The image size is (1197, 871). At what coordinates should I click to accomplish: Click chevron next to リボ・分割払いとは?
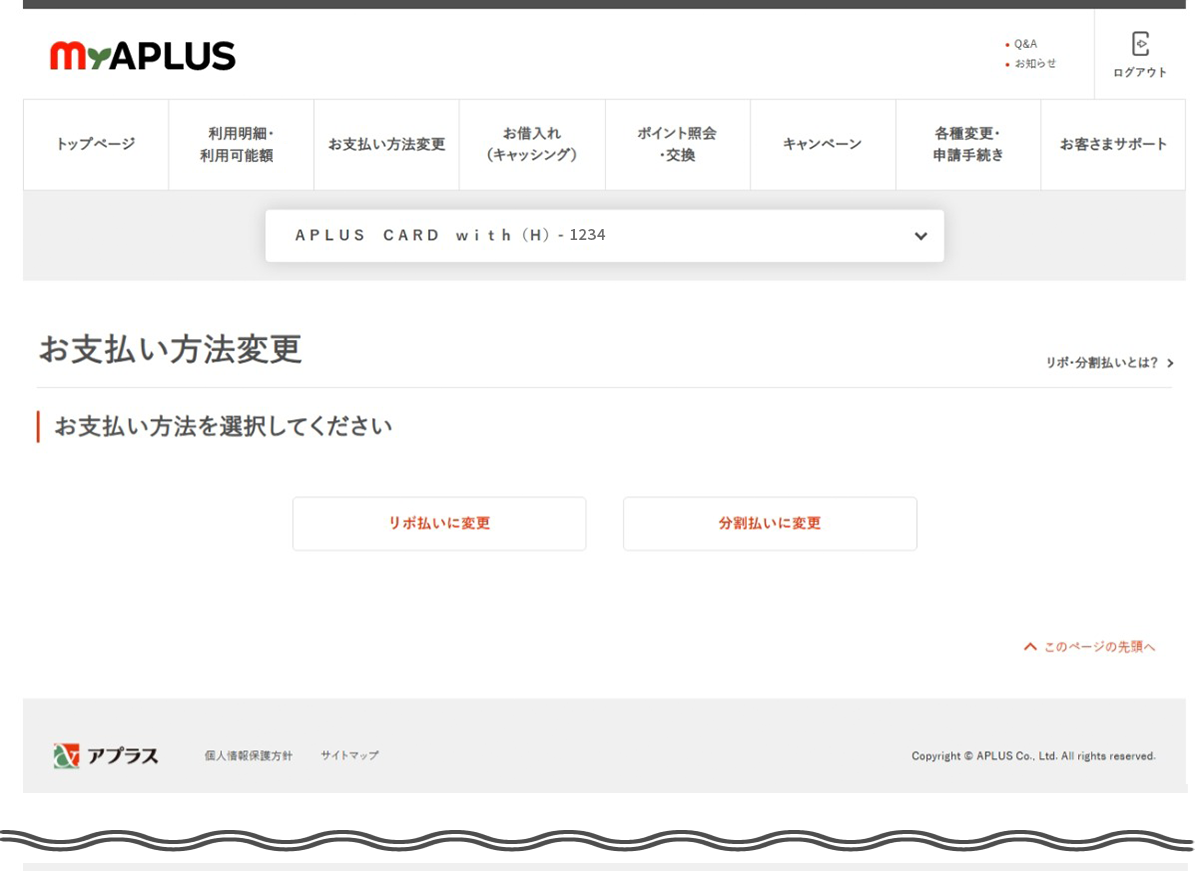(1170, 364)
